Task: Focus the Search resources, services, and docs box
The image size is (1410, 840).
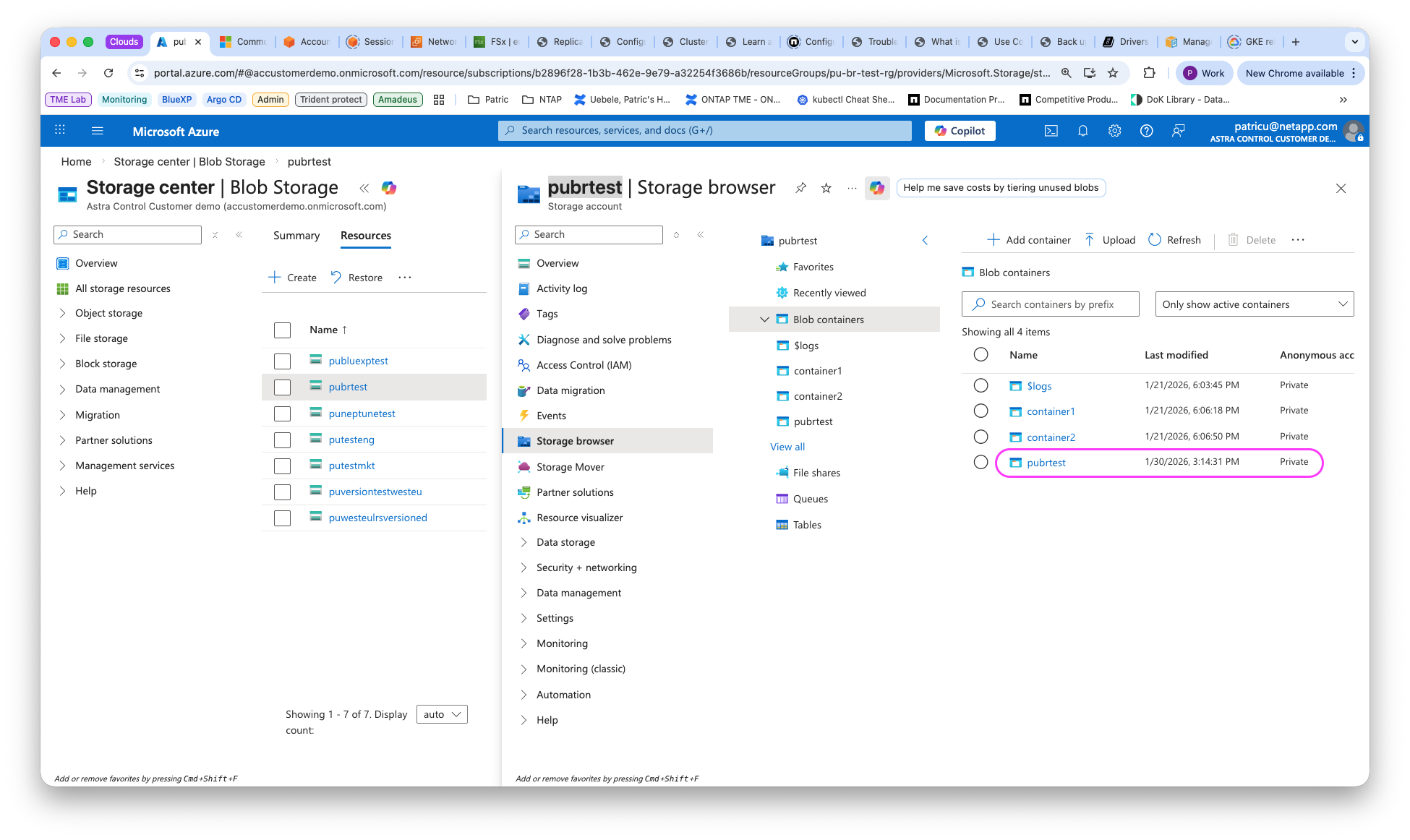Action: (705, 131)
